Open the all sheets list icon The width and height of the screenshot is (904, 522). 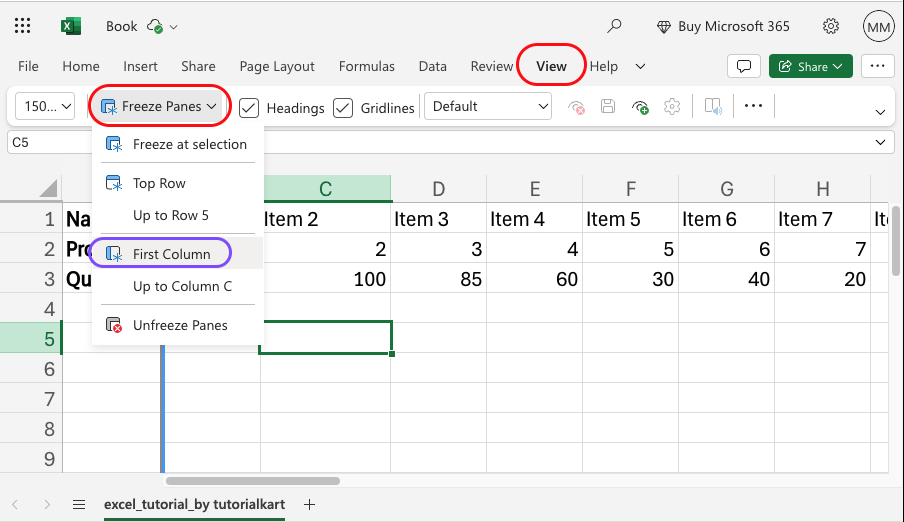pos(79,505)
